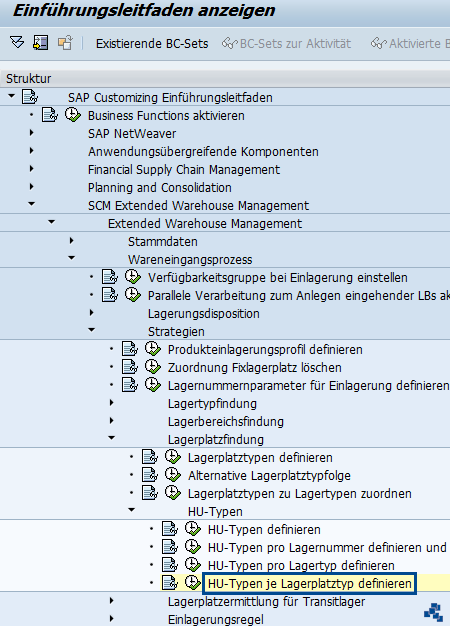Execute clock icon for Lagernummernparameter für Einlagerung
This screenshot has height=626, width=450.
153,384
